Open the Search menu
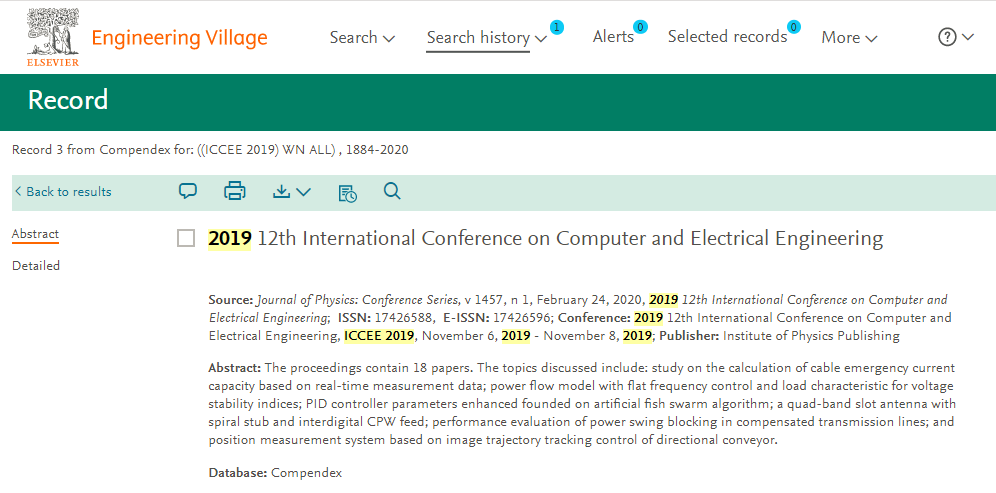The height and width of the screenshot is (493, 996). [362, 37]
